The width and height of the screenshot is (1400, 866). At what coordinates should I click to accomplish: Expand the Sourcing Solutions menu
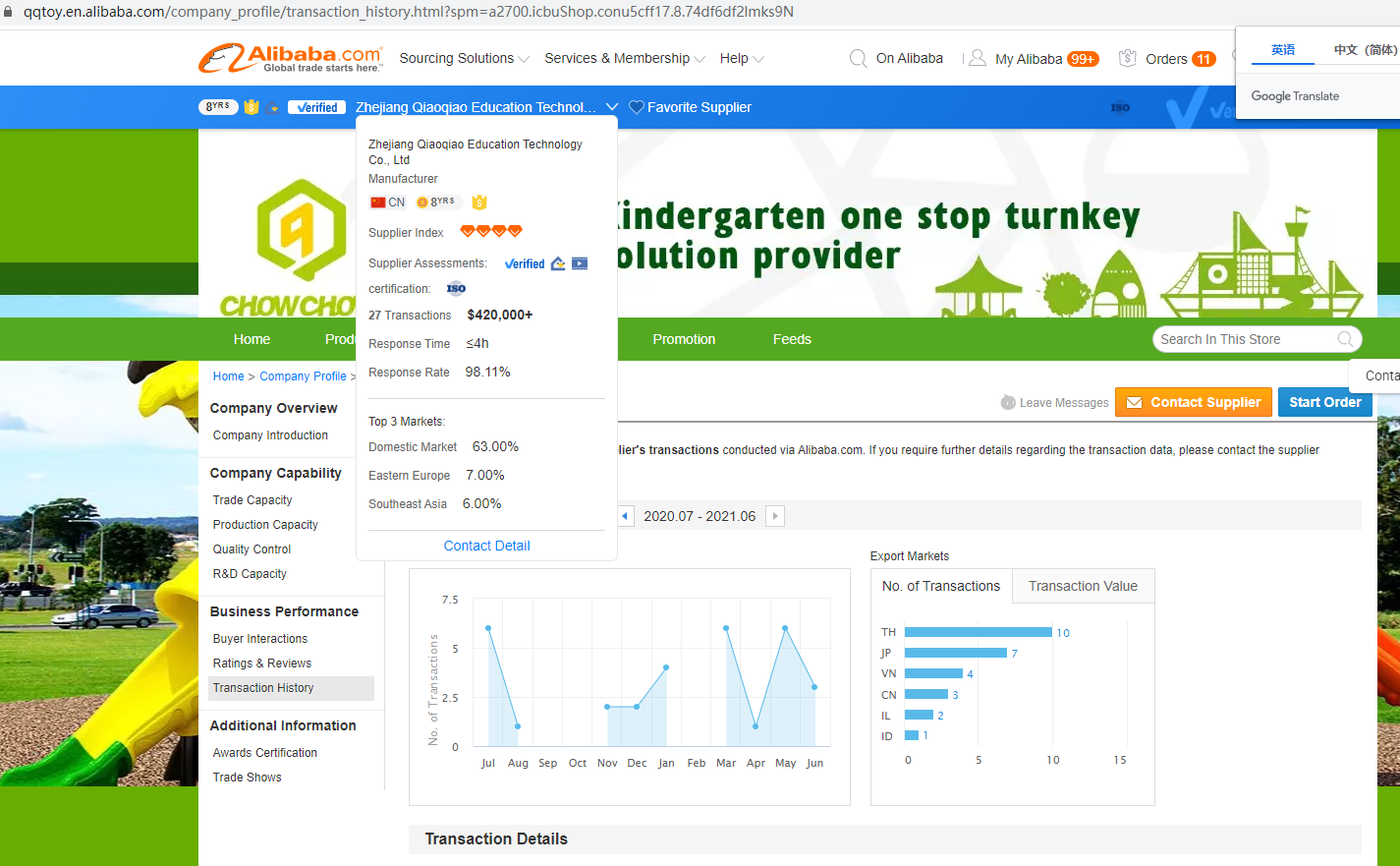point(464,59)
